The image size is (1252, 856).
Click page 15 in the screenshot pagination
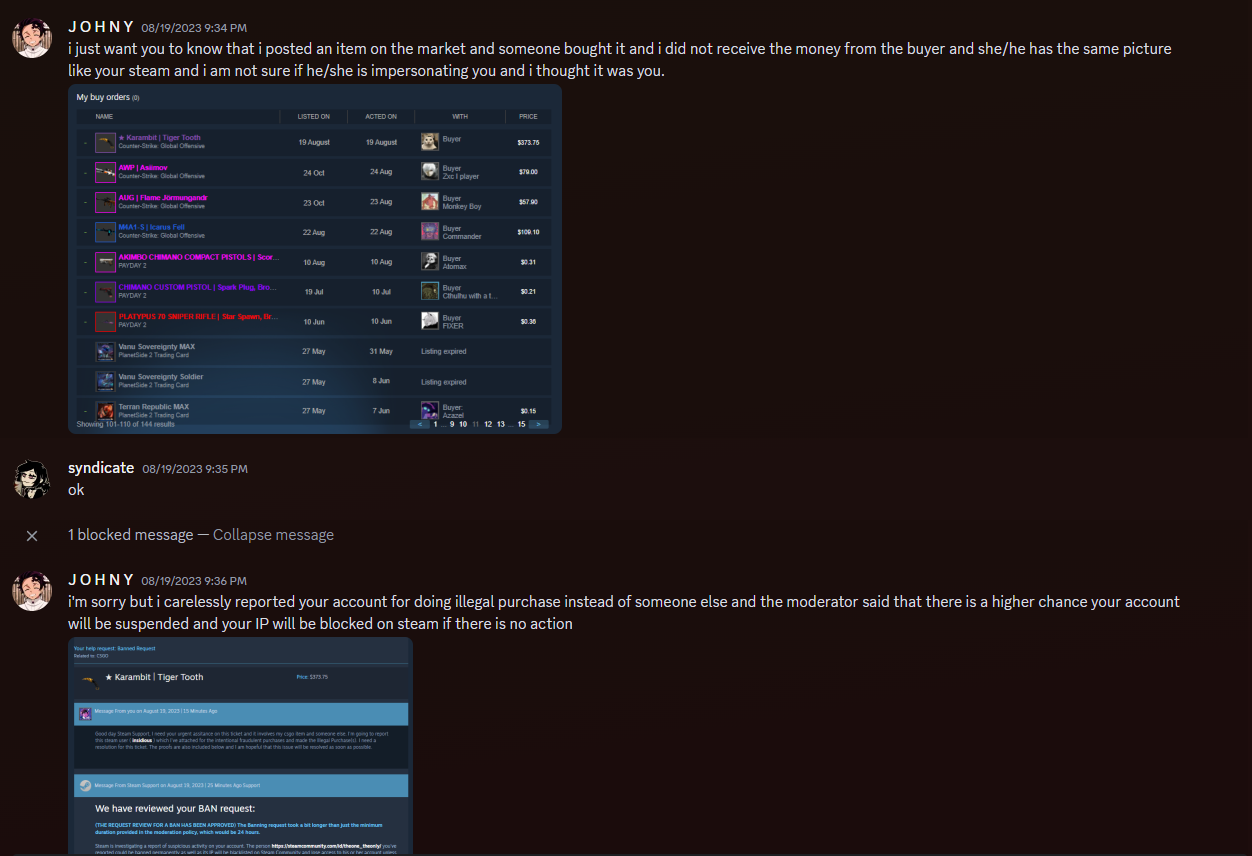tap(521, 424)
